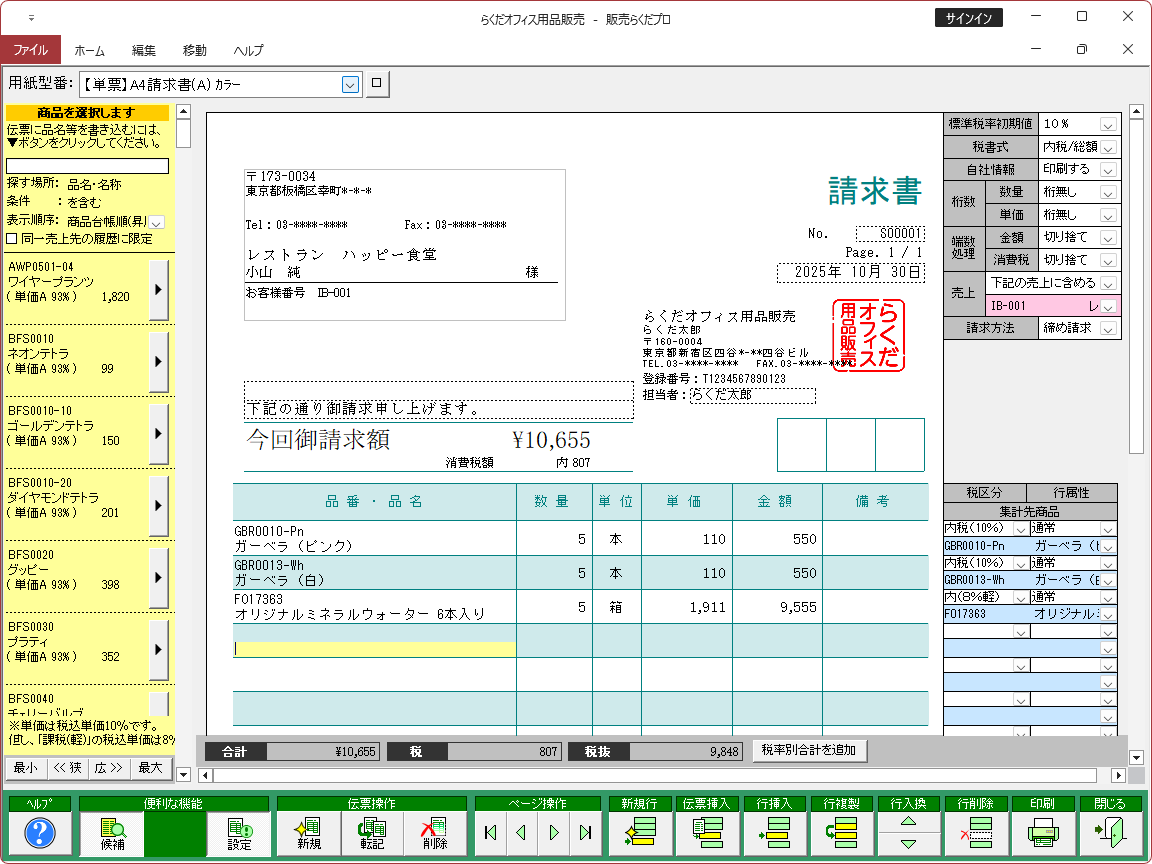Expand the 表示順序 sort order dropdown
Viewport: 1152px width, 864px height.
click(157, 221)
